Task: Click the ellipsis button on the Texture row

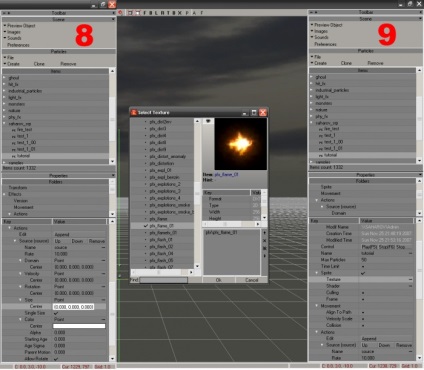Action: pyautogui.click(x=411, y=279)
